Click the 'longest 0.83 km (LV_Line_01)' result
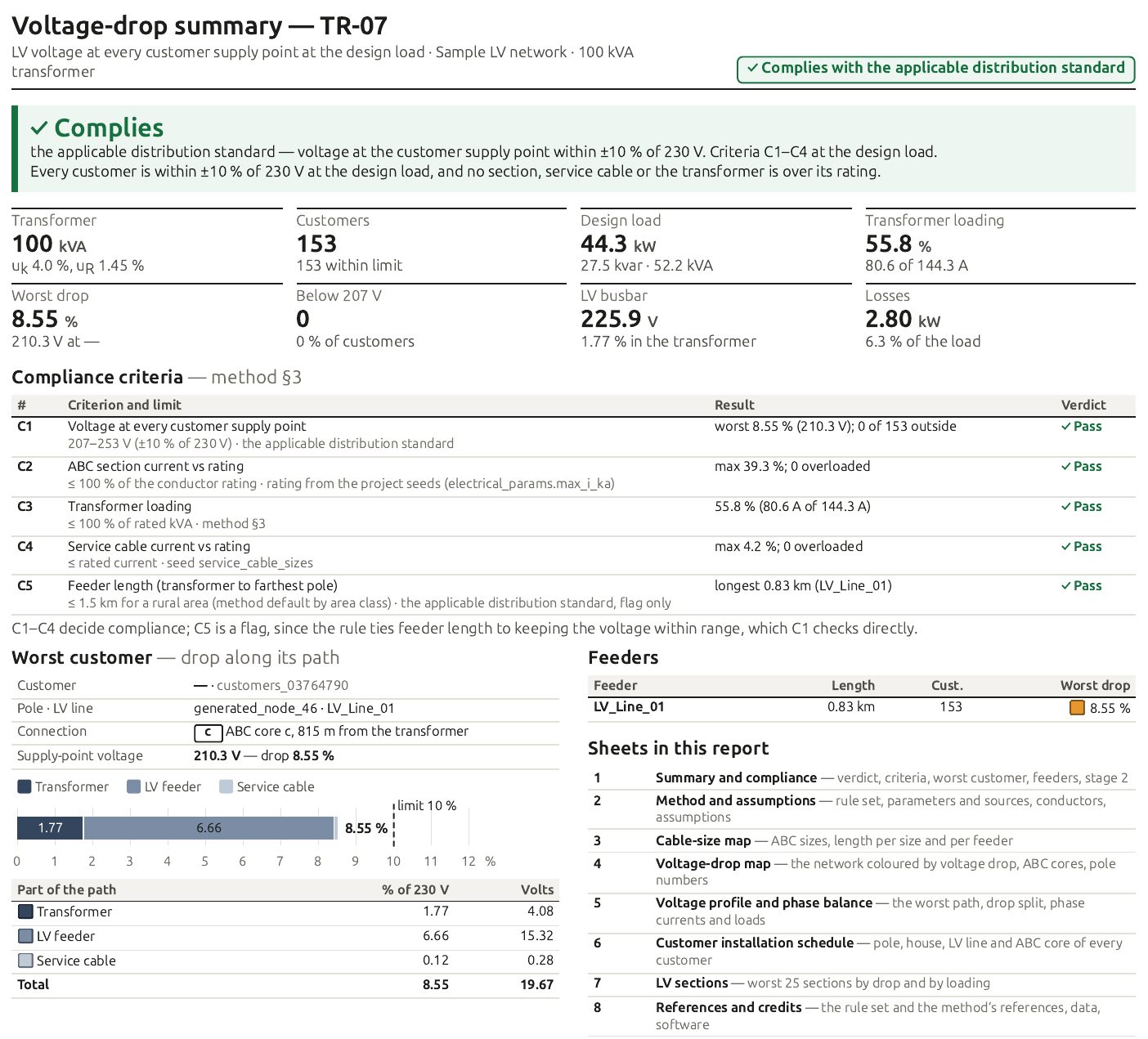Image resolution: width=1148 pixels, height=1039 pixels. click(x=803, y=586)
